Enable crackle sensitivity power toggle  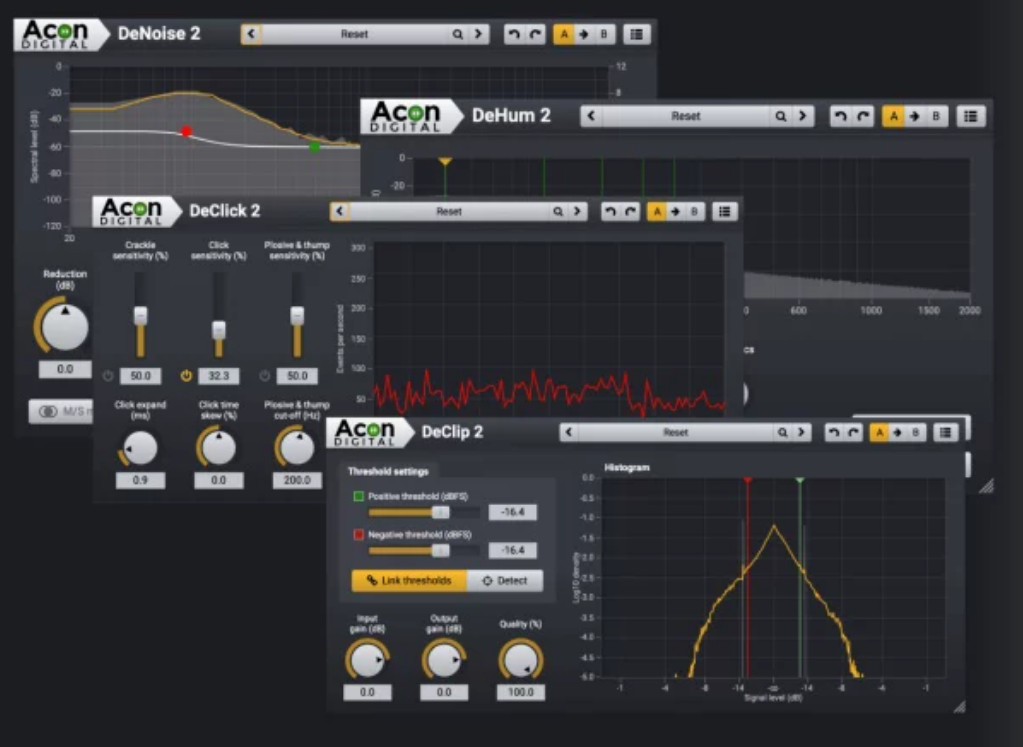coord(108,376)
